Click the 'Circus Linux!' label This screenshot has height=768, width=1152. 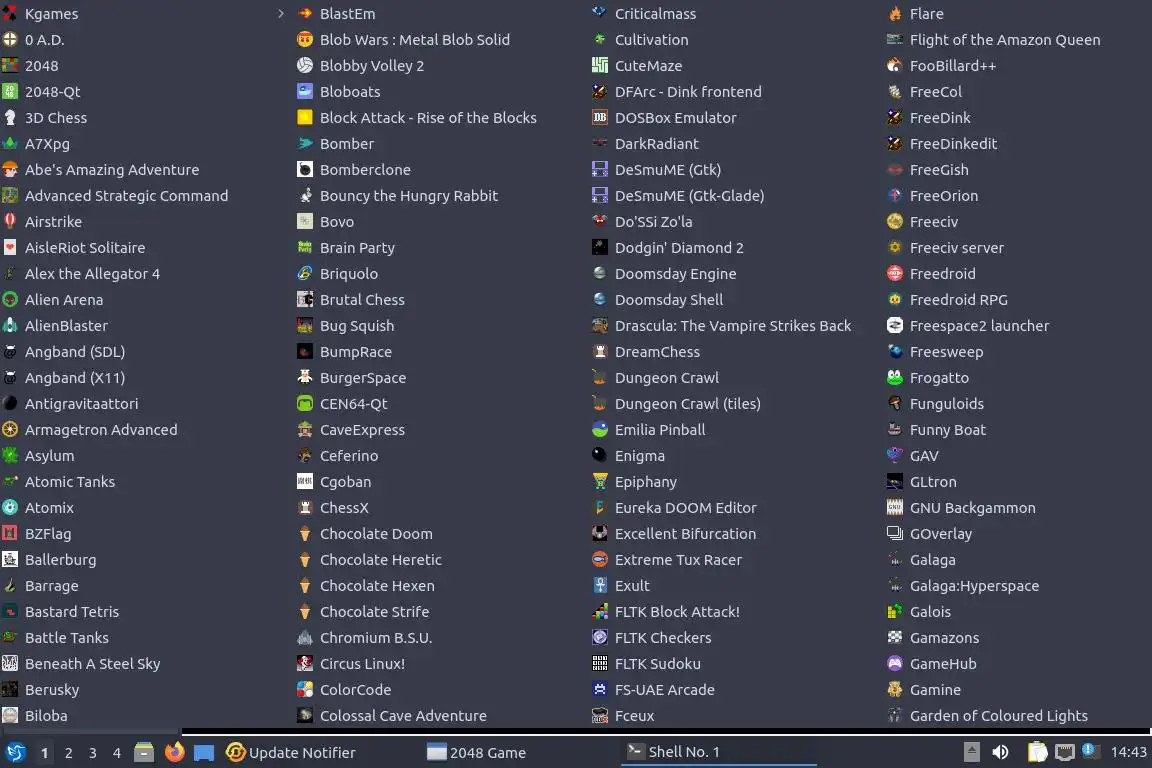(362, 664)
